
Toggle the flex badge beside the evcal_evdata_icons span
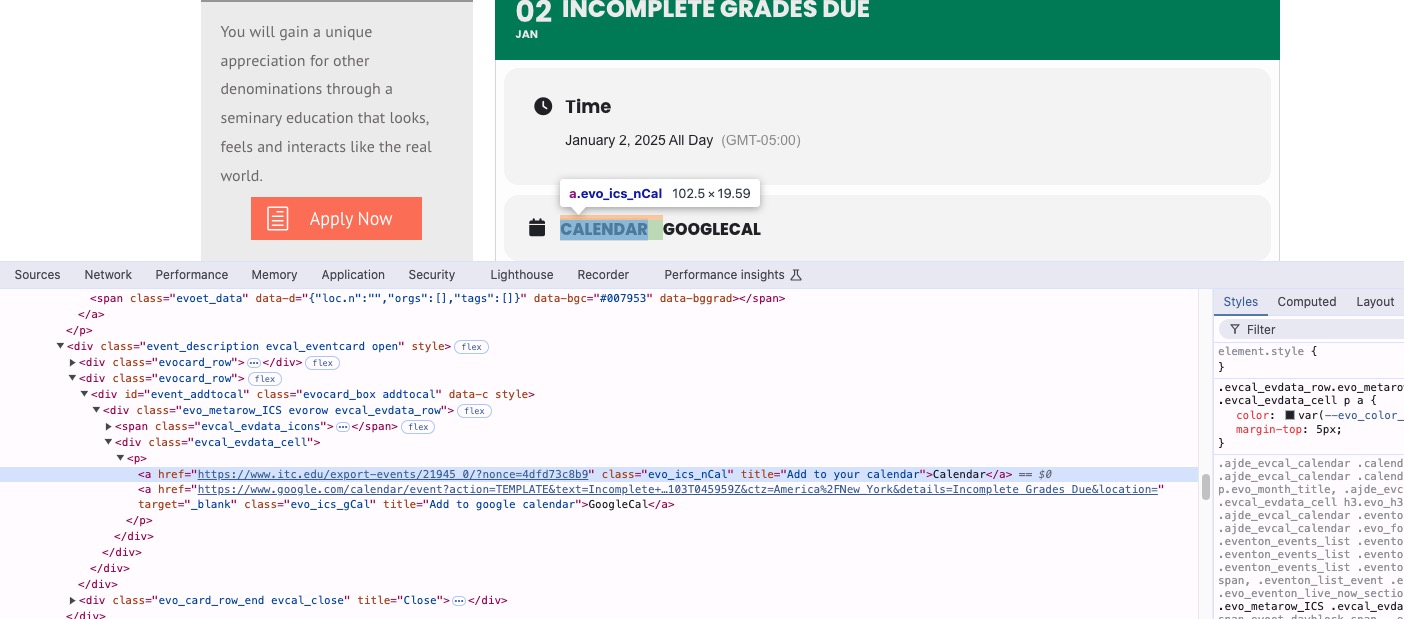pyautogui.click(x=418, y=427)
